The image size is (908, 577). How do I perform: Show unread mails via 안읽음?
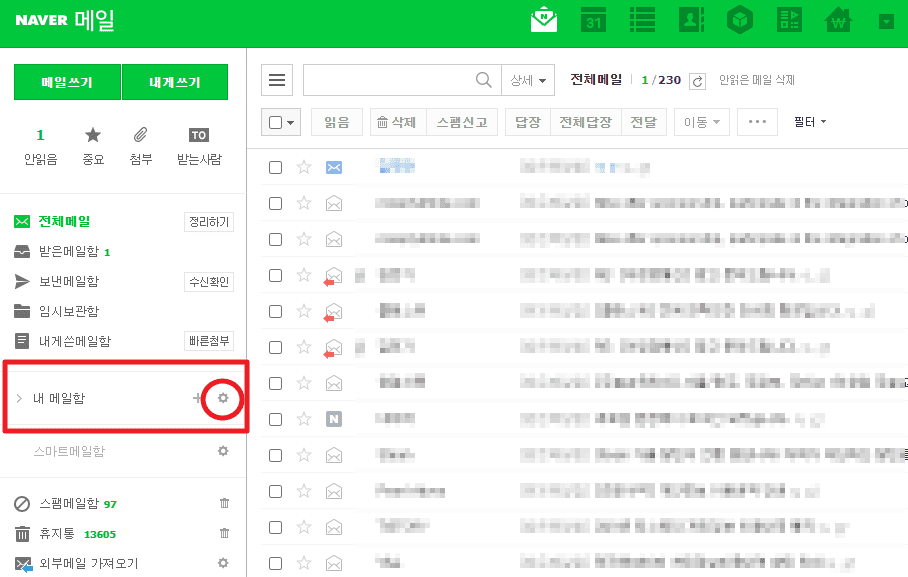[x=41, y=147]
